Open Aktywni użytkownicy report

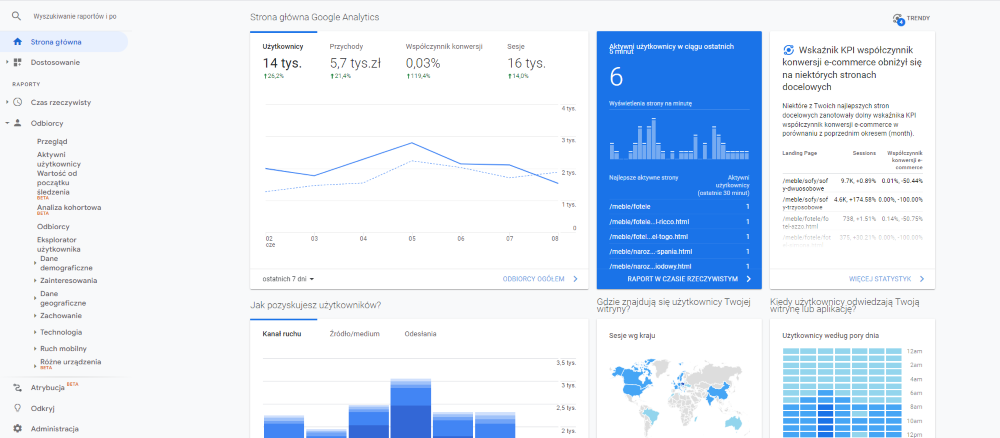tap(59, 159)
